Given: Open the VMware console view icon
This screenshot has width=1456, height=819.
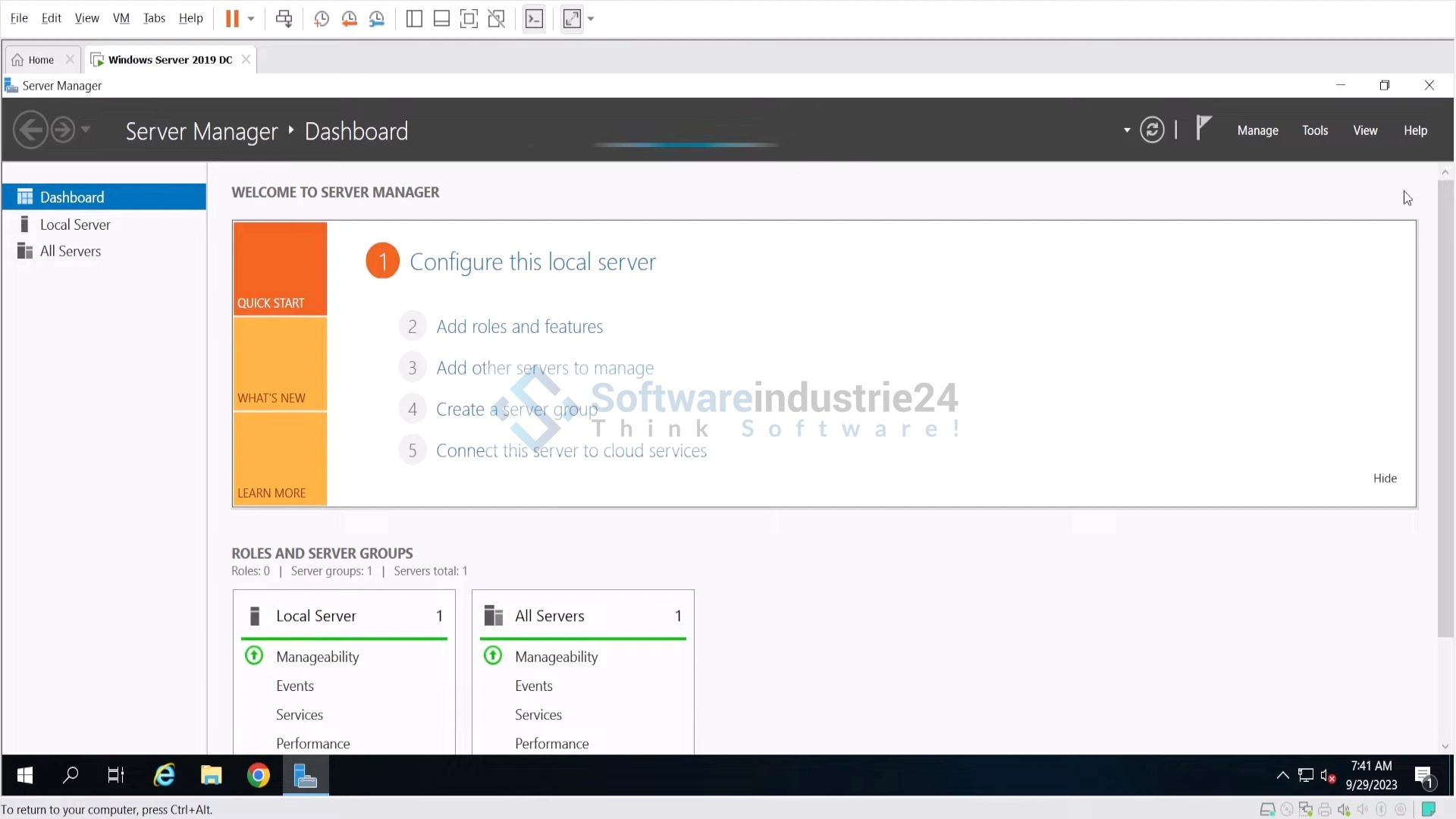Looking at the screenshot, I should tap(534, 19).
